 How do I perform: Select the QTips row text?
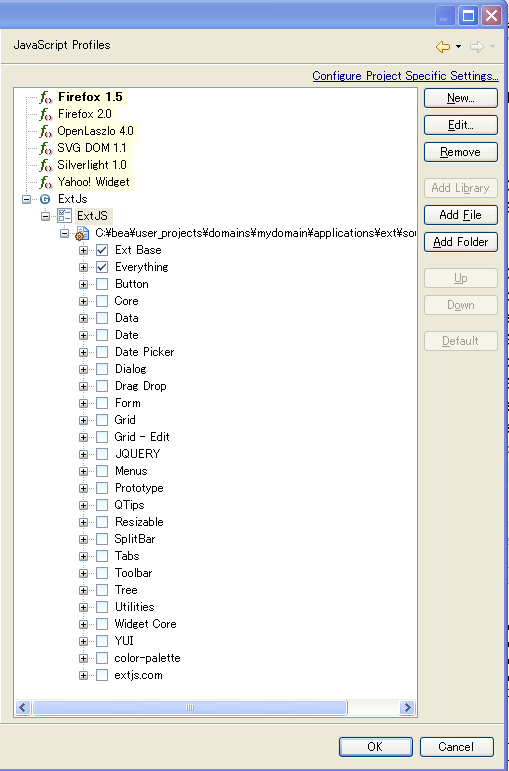129,505
